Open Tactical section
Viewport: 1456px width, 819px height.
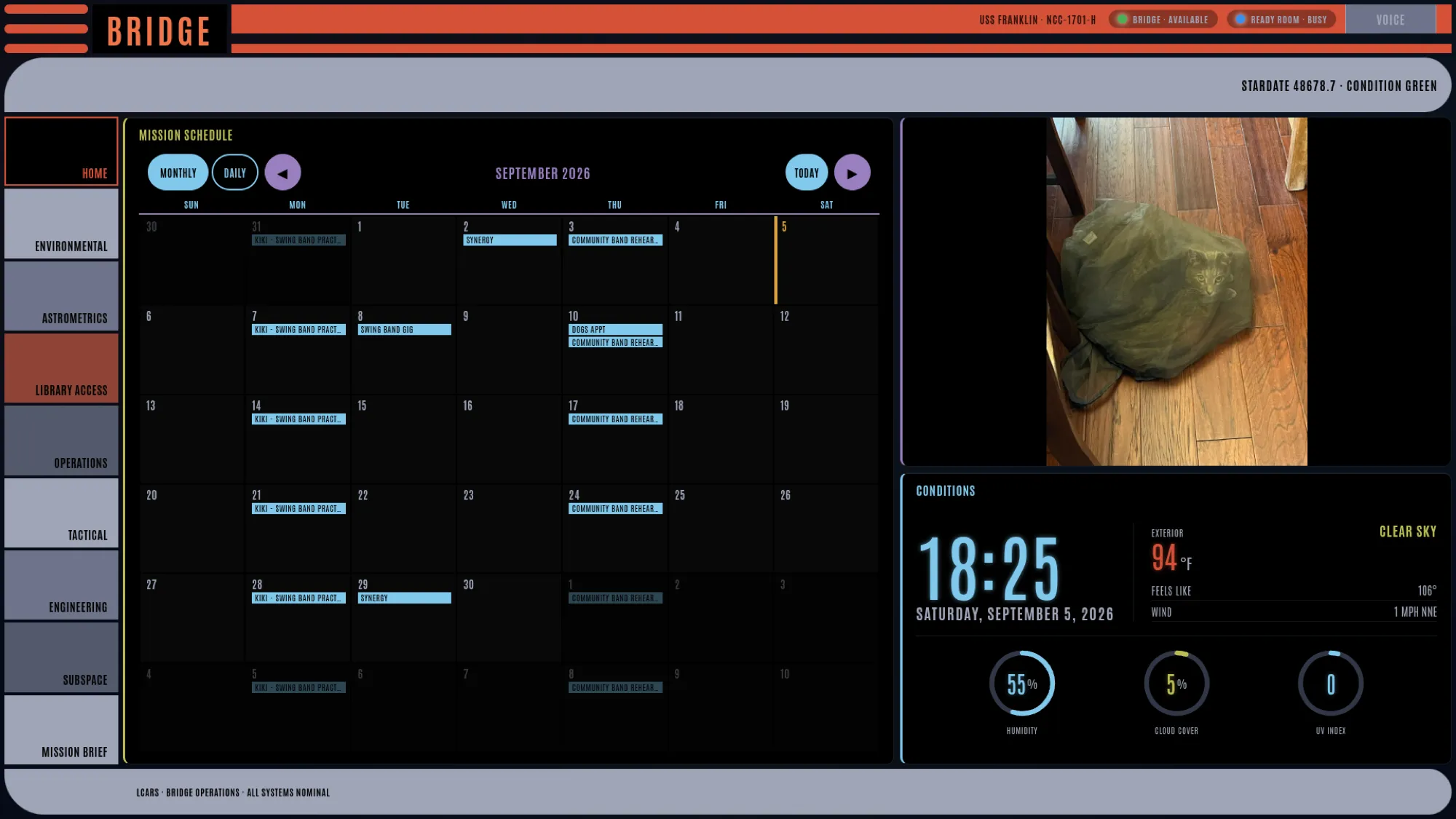[x=61, y=513]
